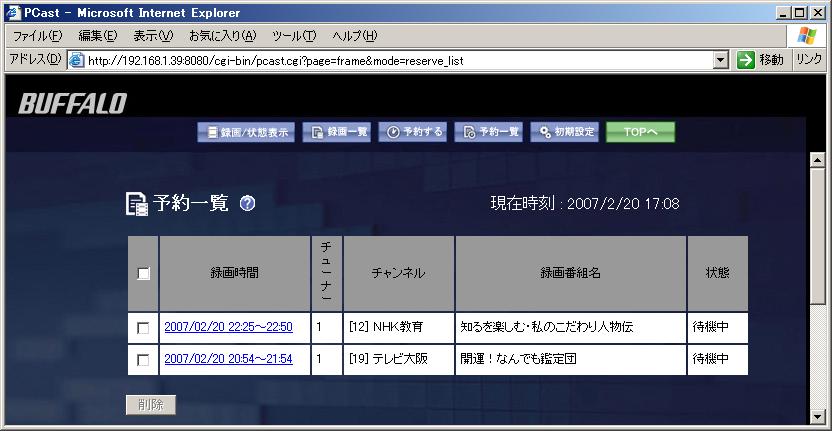832x431 pixels.
Task: Check the box for the NHK教育 reservation
Action: (143, 328)
